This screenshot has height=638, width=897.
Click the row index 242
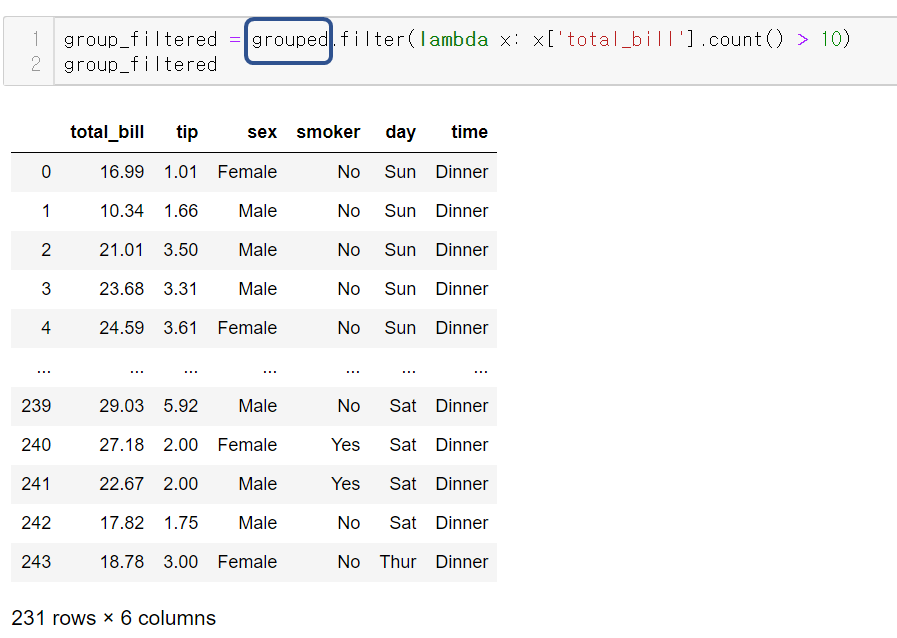coord(36,522)
